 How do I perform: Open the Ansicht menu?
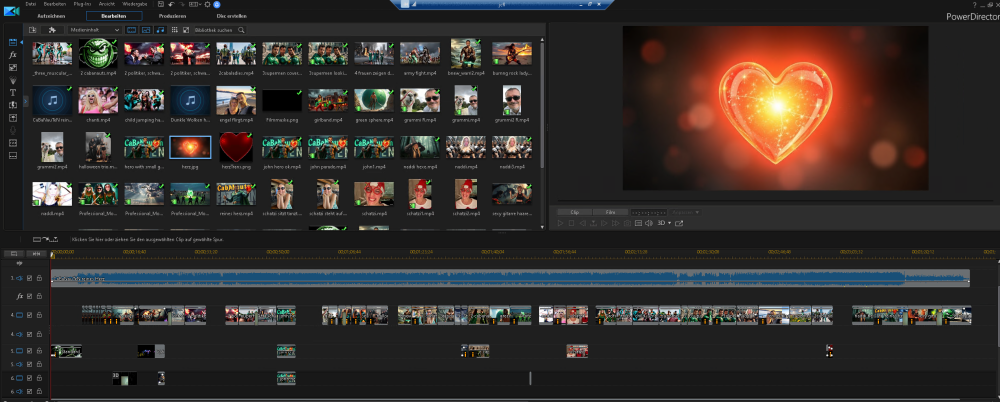click(x=106, y=4)
